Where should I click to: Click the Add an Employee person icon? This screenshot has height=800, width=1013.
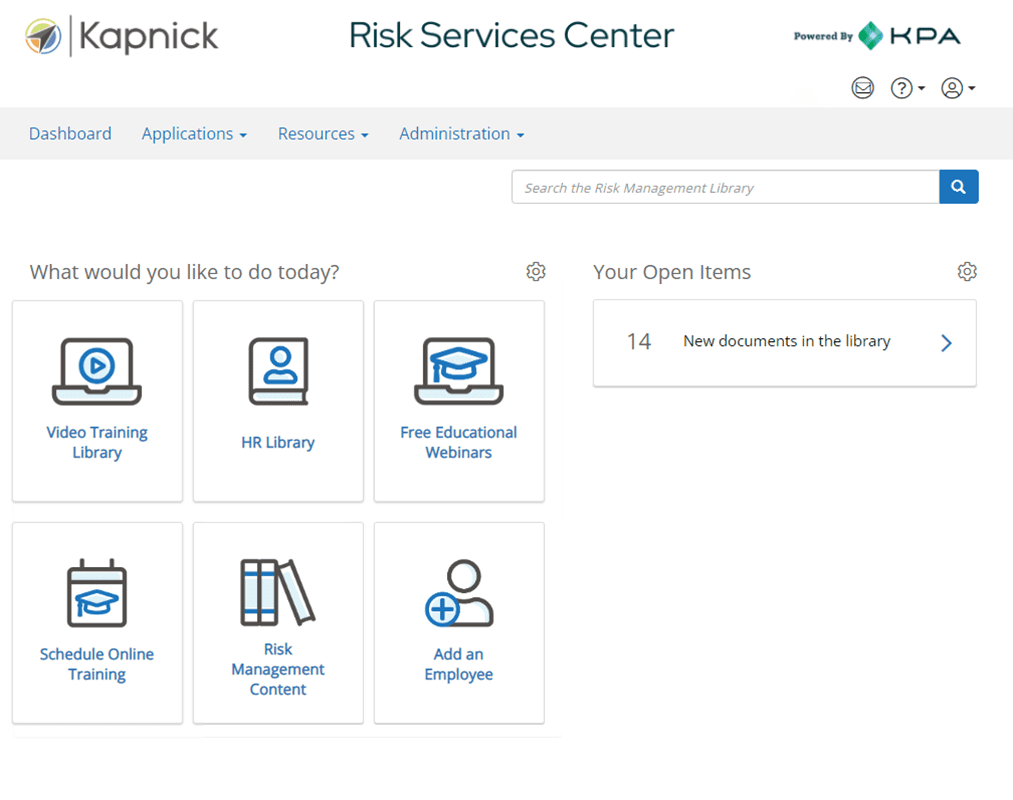click(459, 593)
